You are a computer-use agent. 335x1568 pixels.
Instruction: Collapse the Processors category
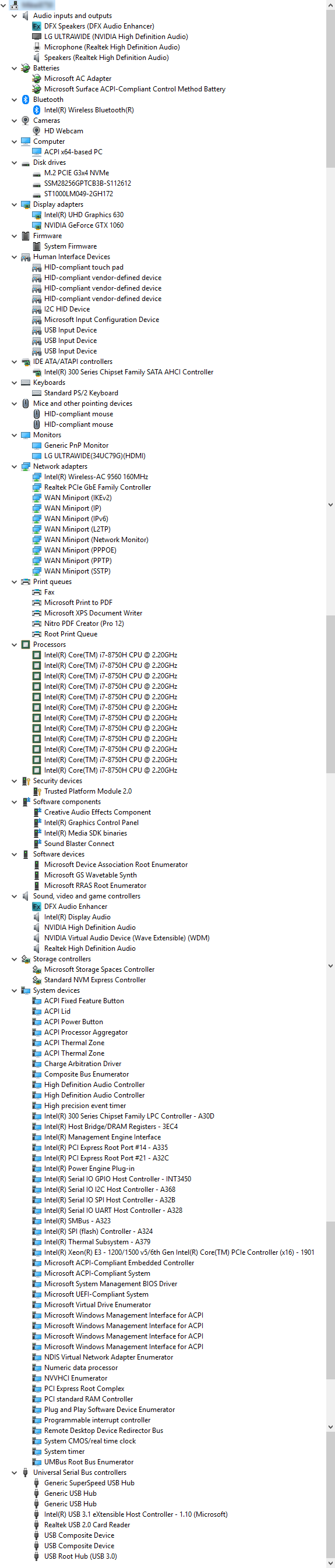14,645
